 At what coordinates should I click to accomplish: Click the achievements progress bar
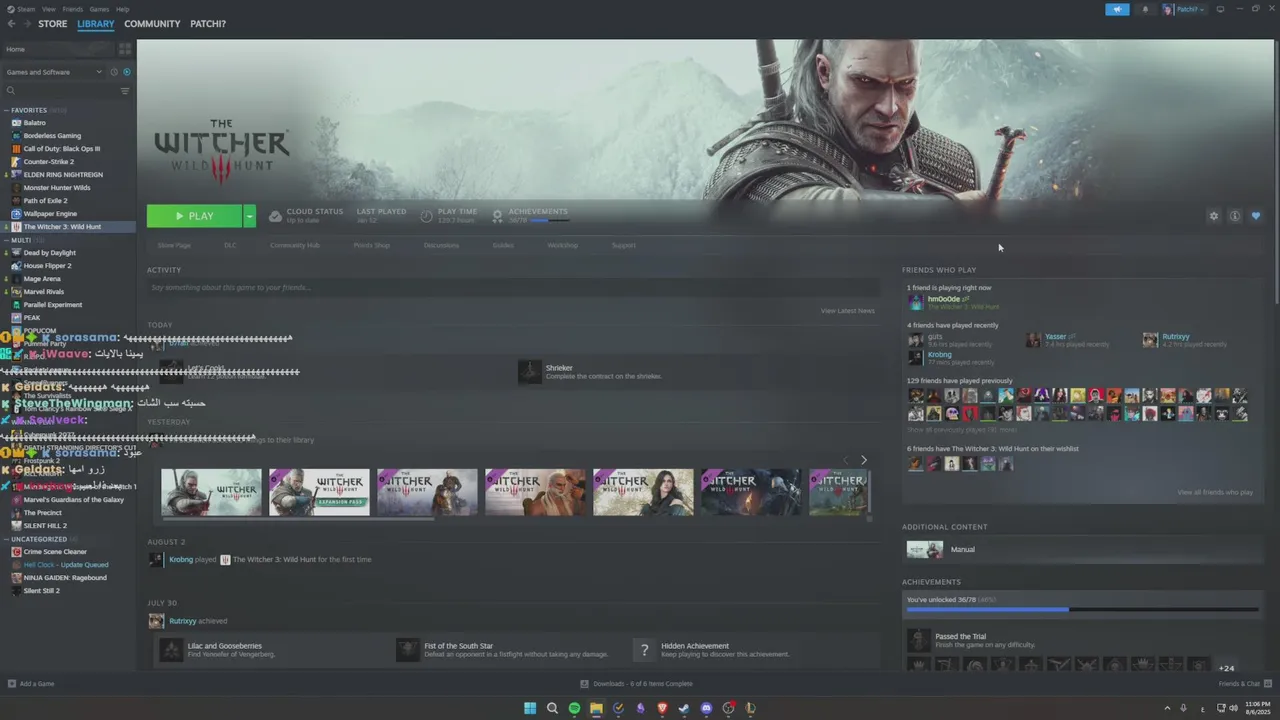pos(1082,609)
